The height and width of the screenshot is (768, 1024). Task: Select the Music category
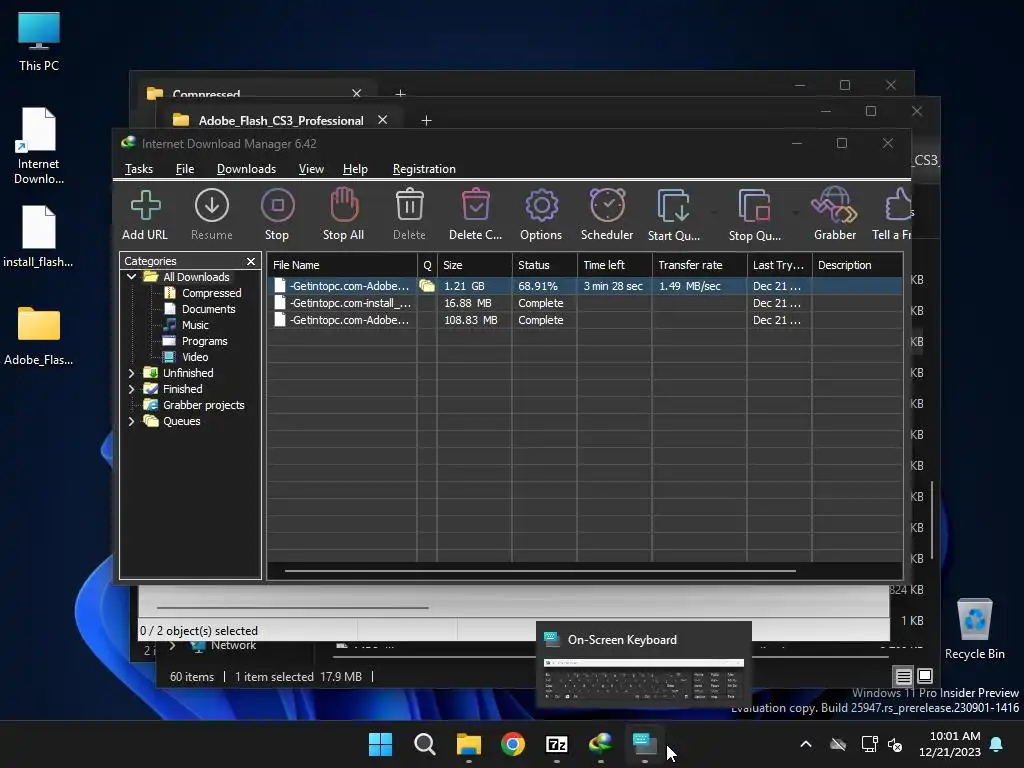(x=195, y=325)
